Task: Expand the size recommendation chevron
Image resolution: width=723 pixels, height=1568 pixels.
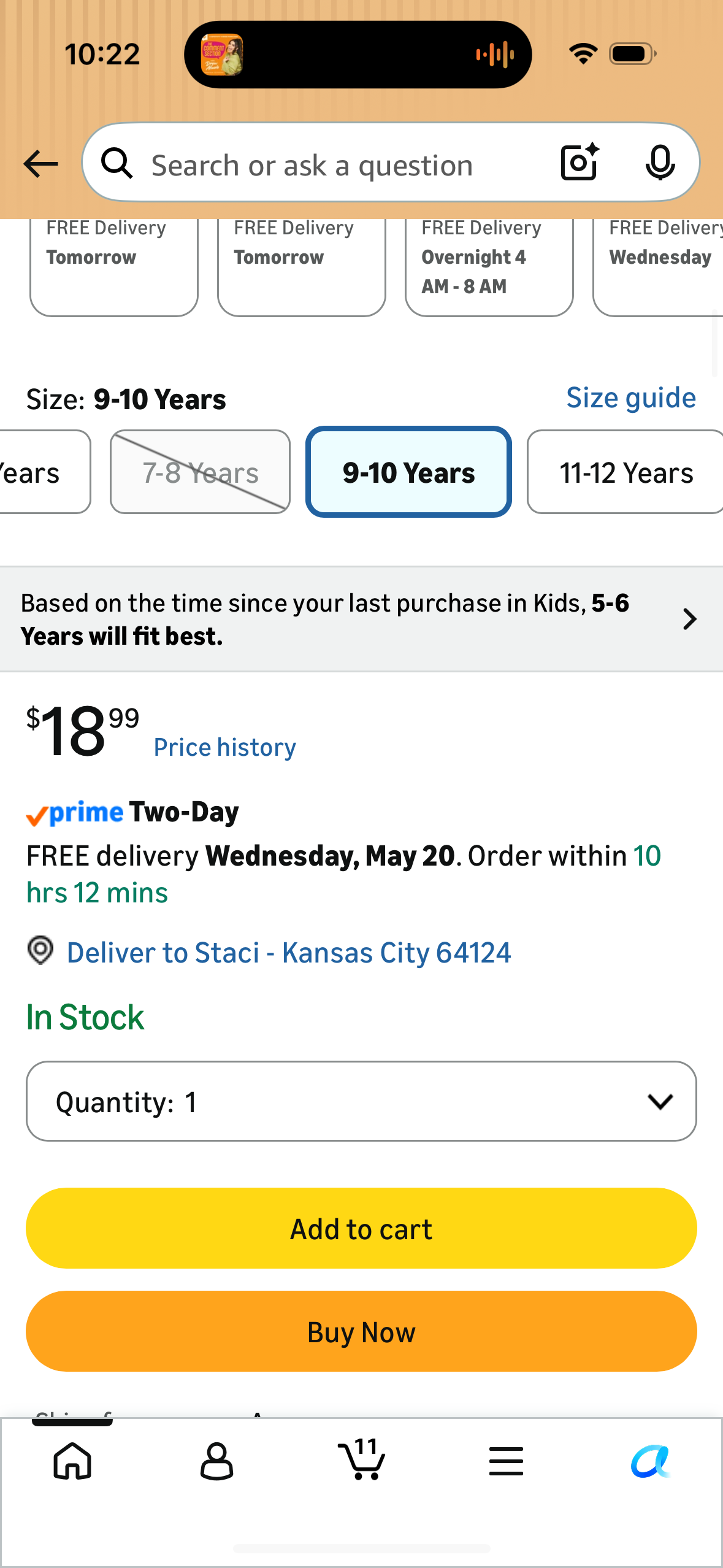Action: pyautogui.click(x=690, y=619)
